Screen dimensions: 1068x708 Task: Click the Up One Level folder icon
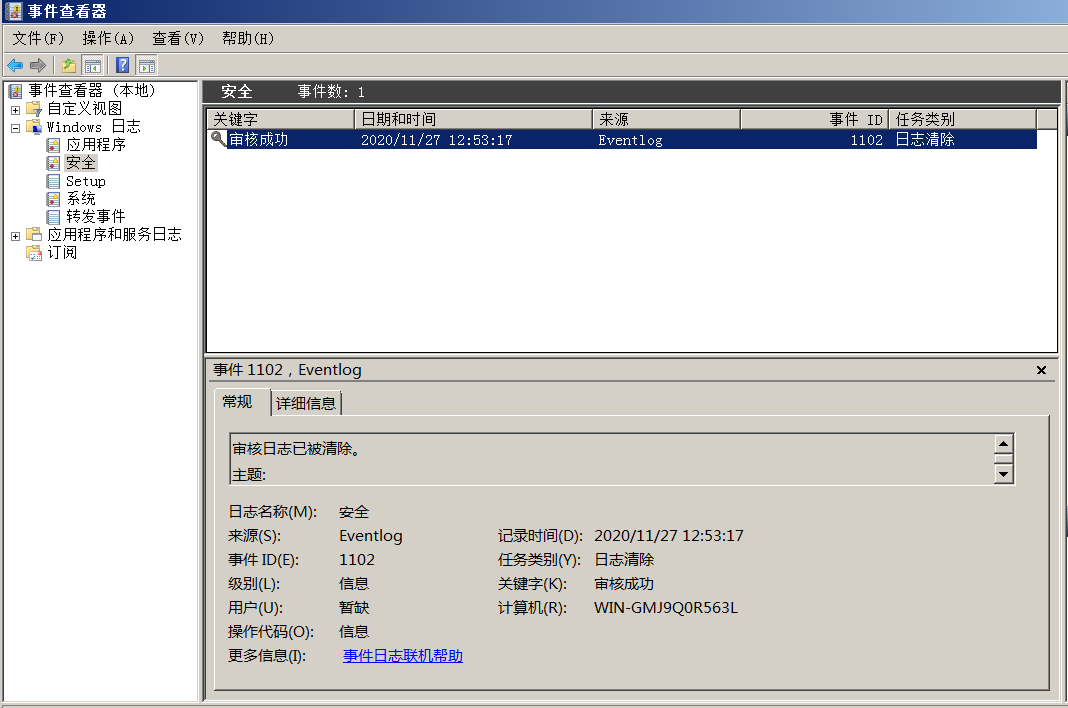[68, 65]
